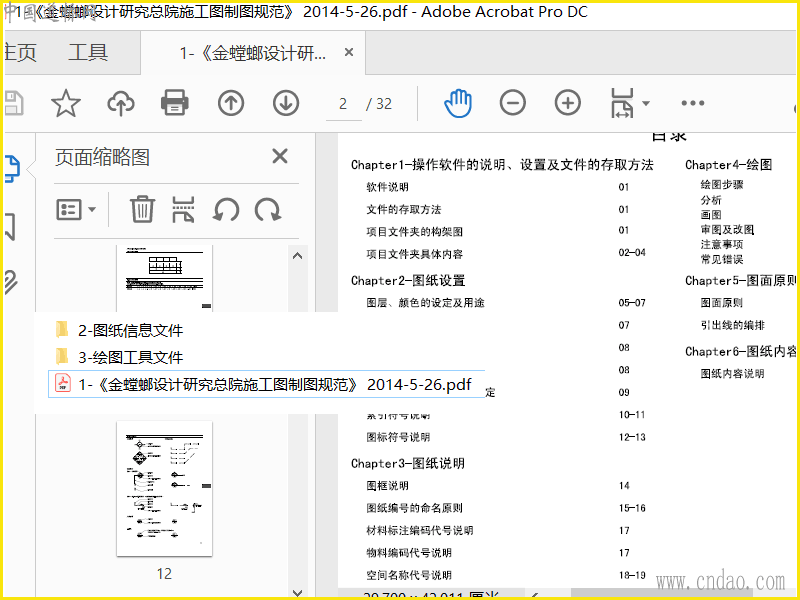Open thumbnail options list icon
Screen dimensions: 800x600
(x=69, y=209)
